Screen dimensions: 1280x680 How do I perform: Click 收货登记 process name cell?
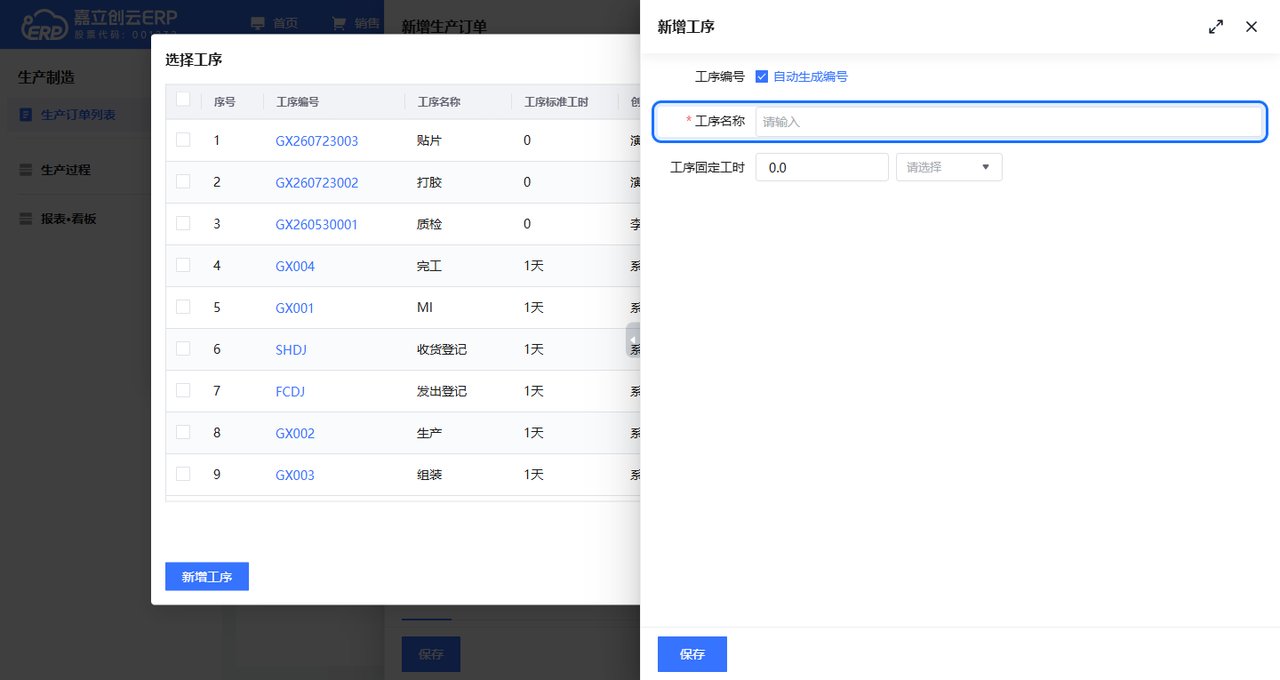point(442,349)
